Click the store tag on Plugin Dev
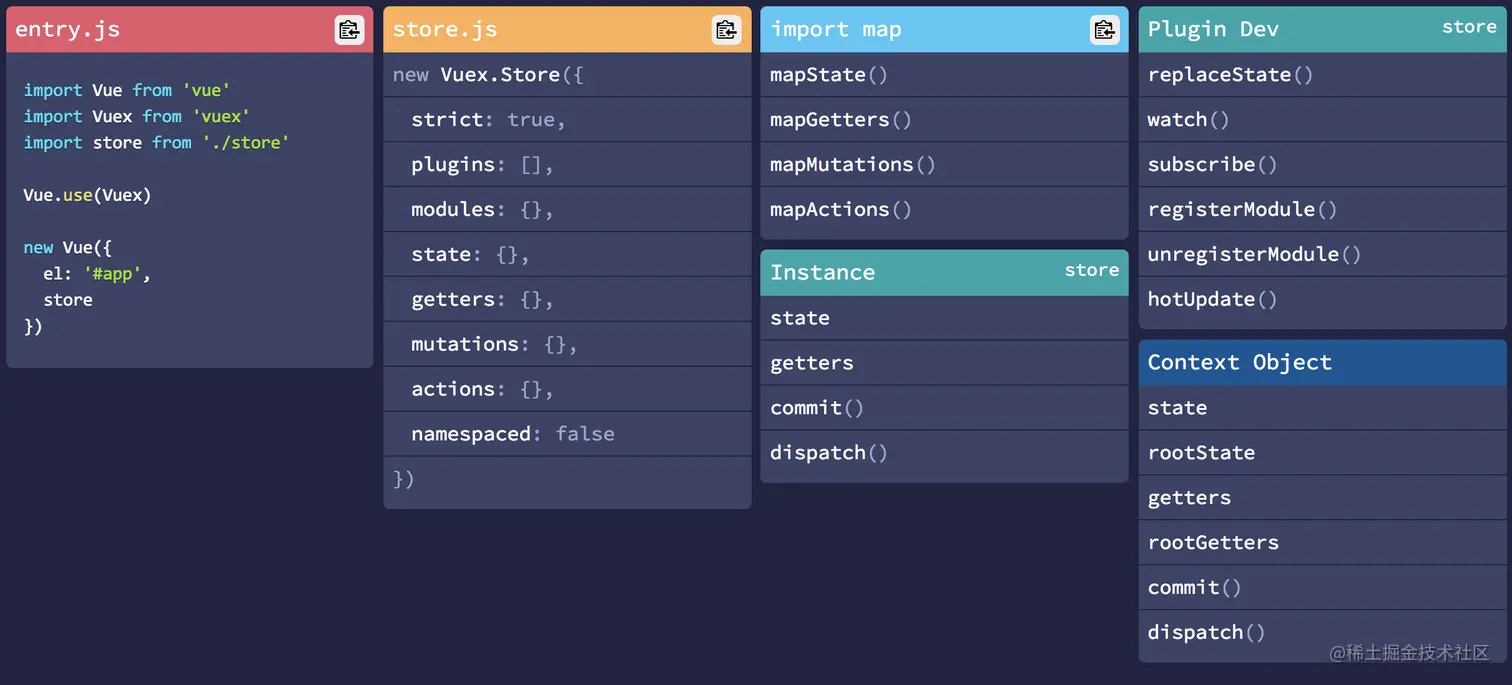 1469,27
